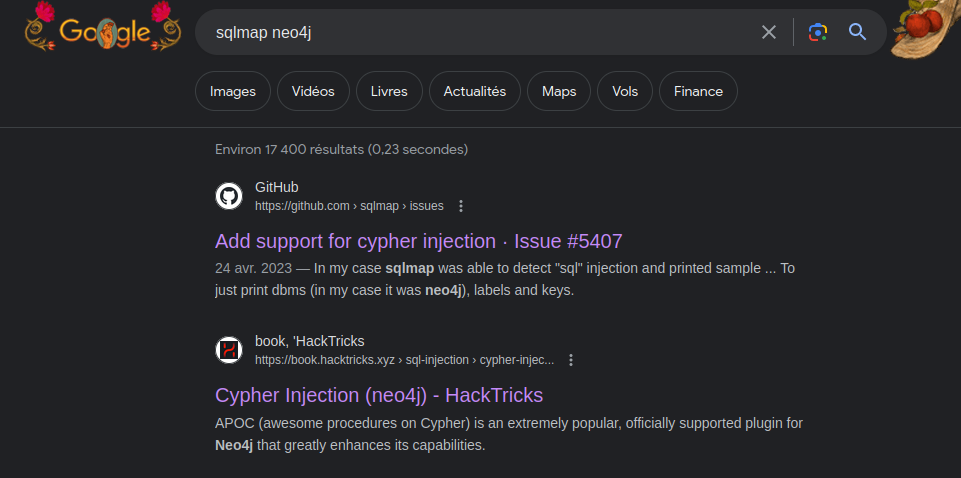Open Google Lens image search
Viewport: 961px width, 478px height.
point(818,32)
